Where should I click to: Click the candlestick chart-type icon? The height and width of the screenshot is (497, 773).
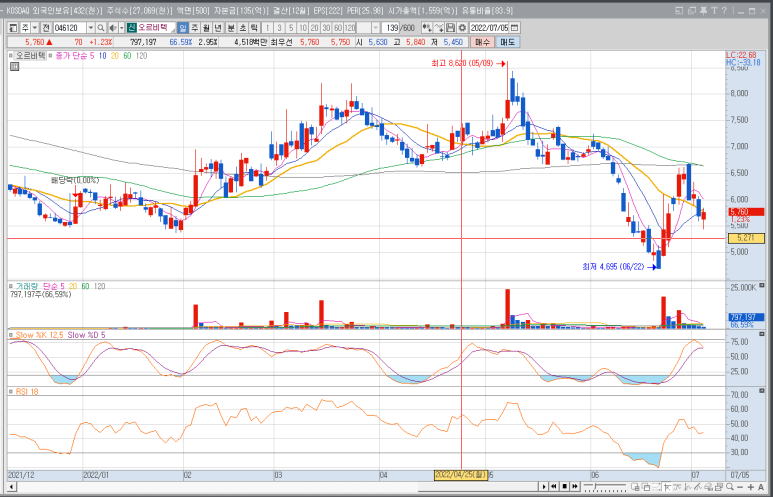[426, 28]
